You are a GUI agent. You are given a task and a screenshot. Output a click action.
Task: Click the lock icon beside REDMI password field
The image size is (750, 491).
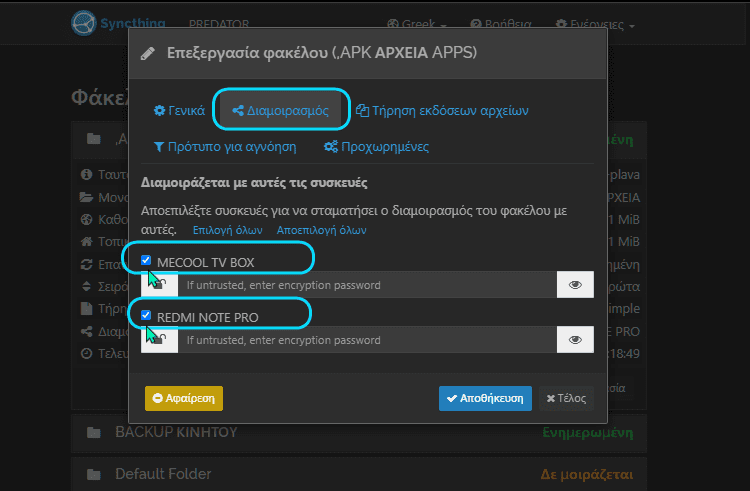click(159, 340)
